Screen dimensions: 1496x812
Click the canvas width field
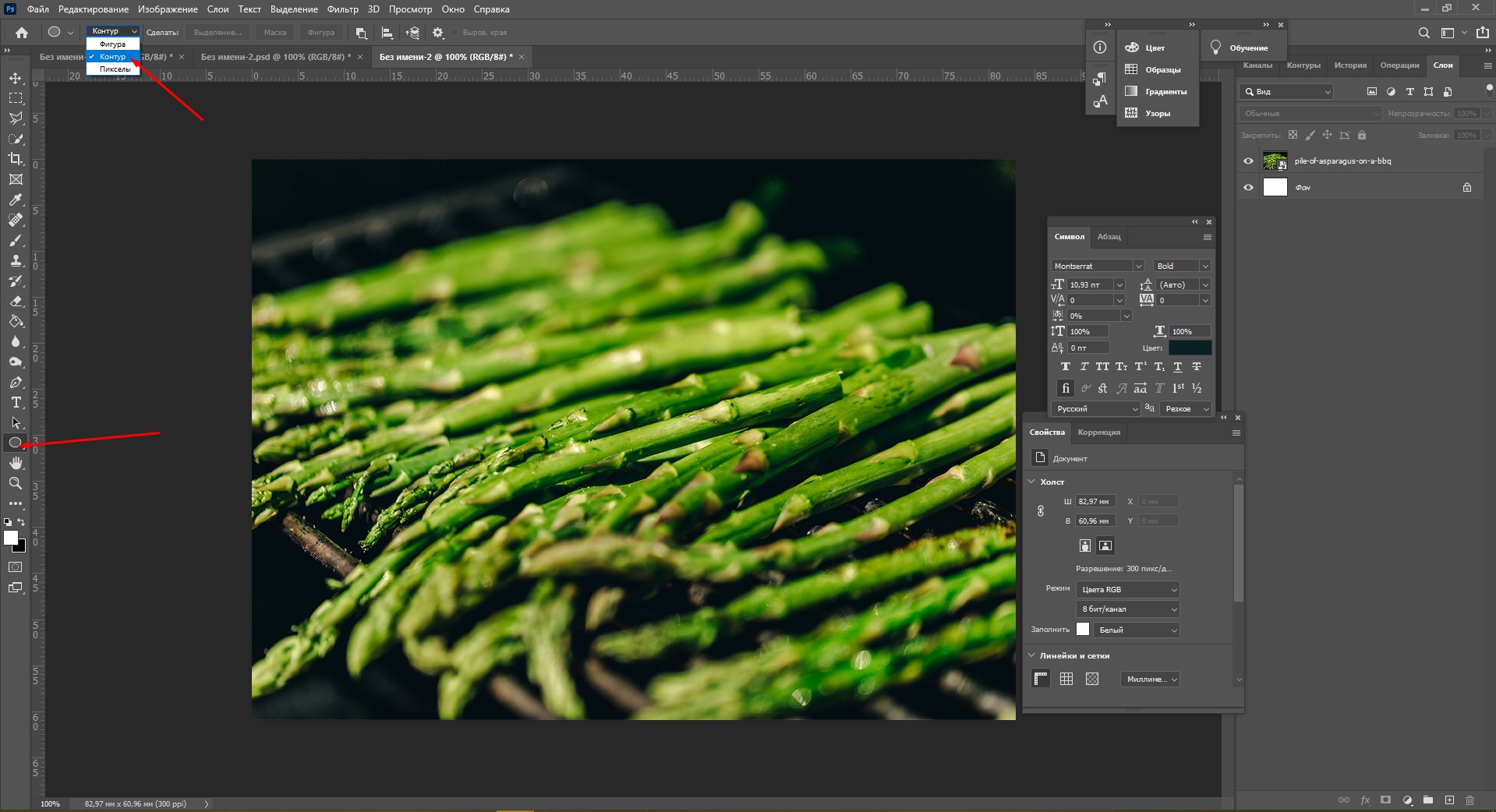tap(1095, 502)
